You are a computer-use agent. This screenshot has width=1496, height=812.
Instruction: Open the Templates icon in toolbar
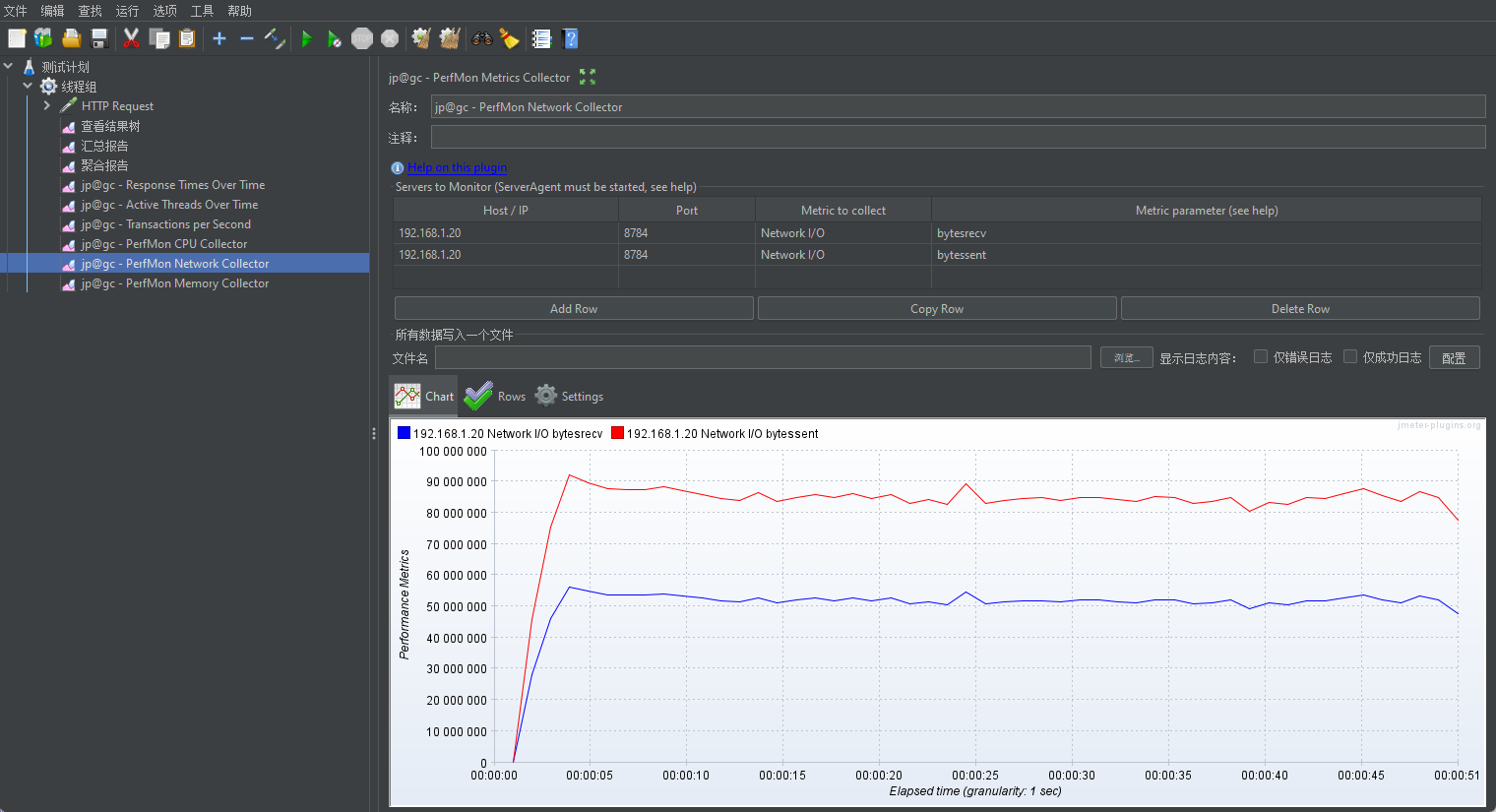(x=43, y=38)
